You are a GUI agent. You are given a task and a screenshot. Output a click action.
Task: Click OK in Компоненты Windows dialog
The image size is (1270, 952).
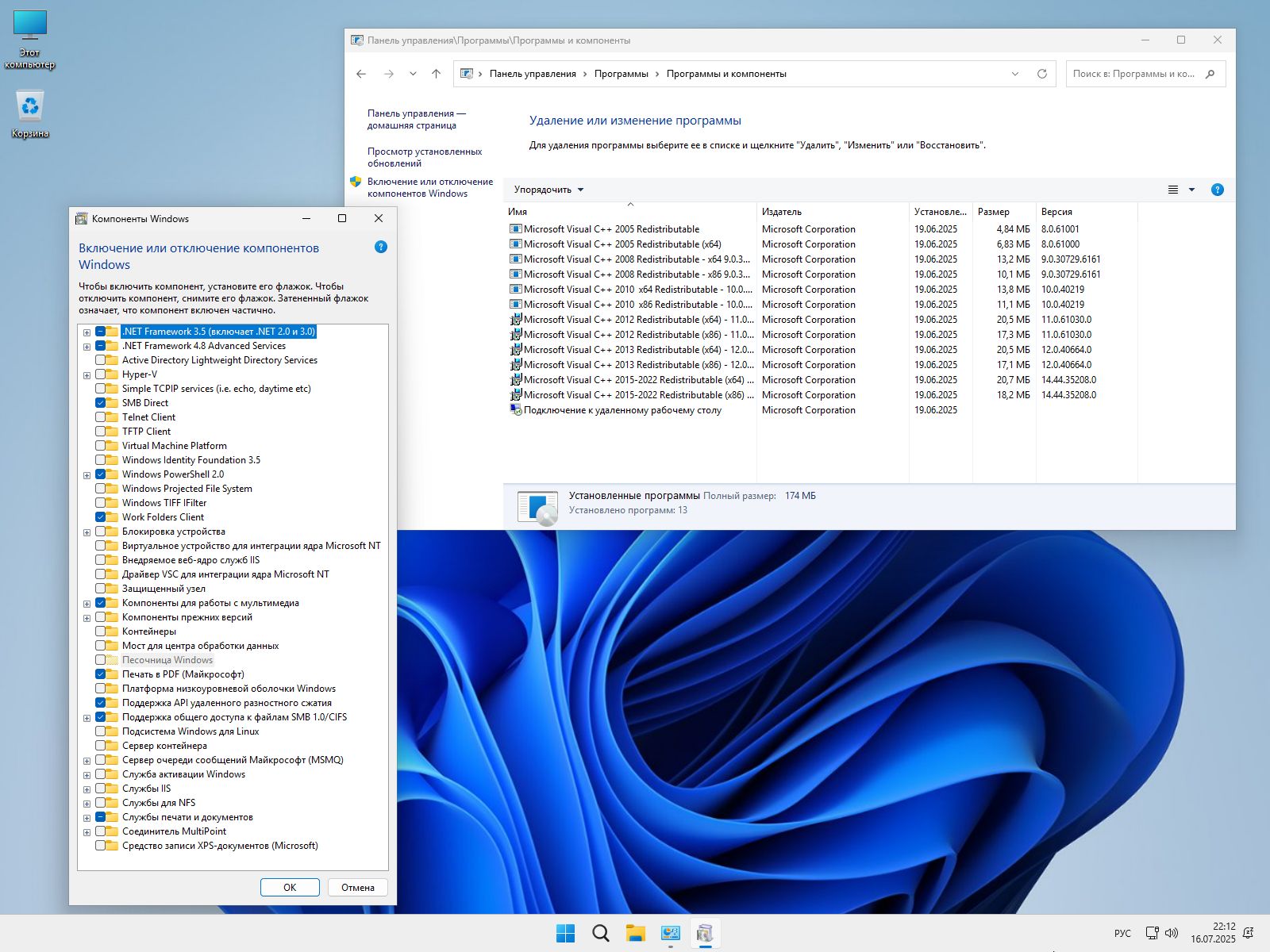[290, 888]
